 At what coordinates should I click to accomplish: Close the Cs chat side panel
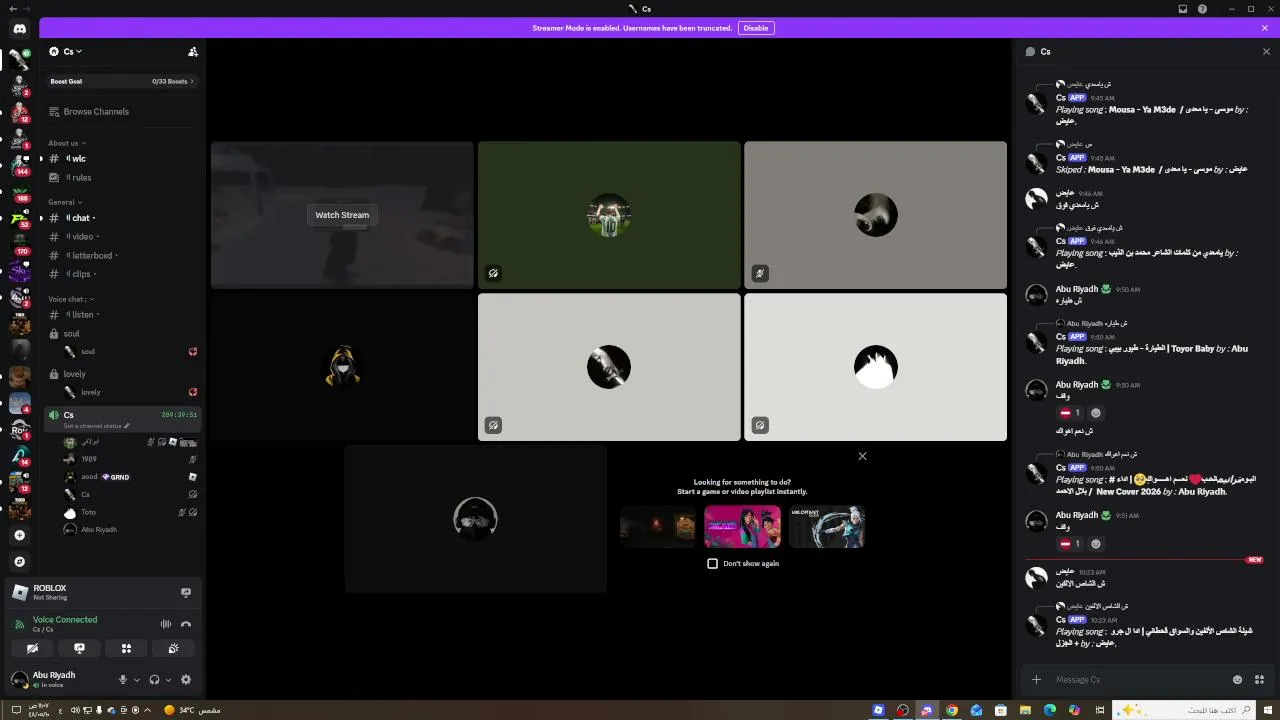pos(1266,52)
